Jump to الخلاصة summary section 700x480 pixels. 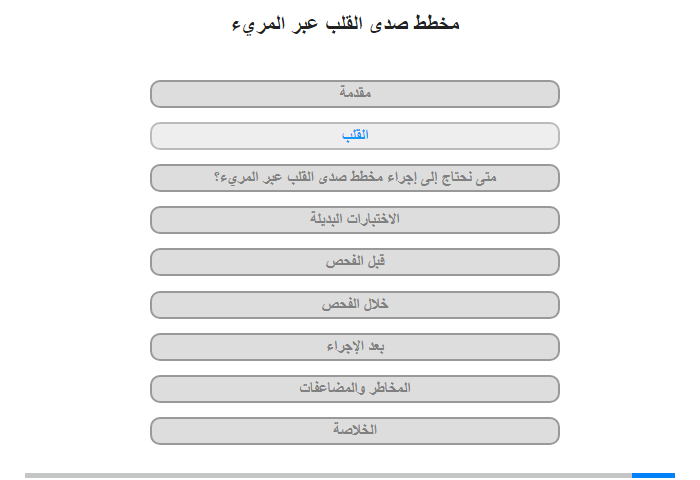click(x=354, y=430)
